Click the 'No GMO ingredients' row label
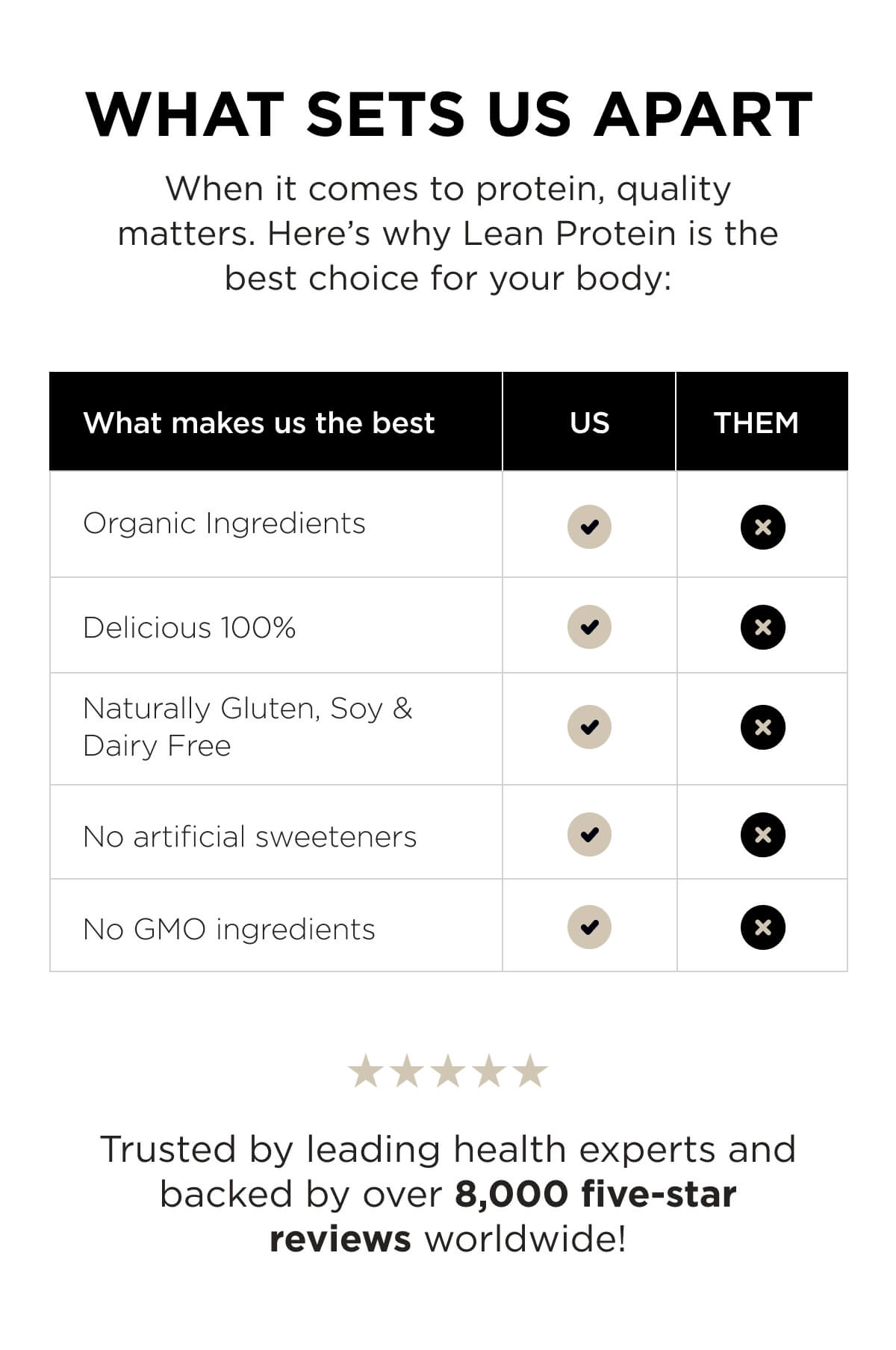Image resolution: width=896 pixels, height=1350 pixels. click(229, 930)
